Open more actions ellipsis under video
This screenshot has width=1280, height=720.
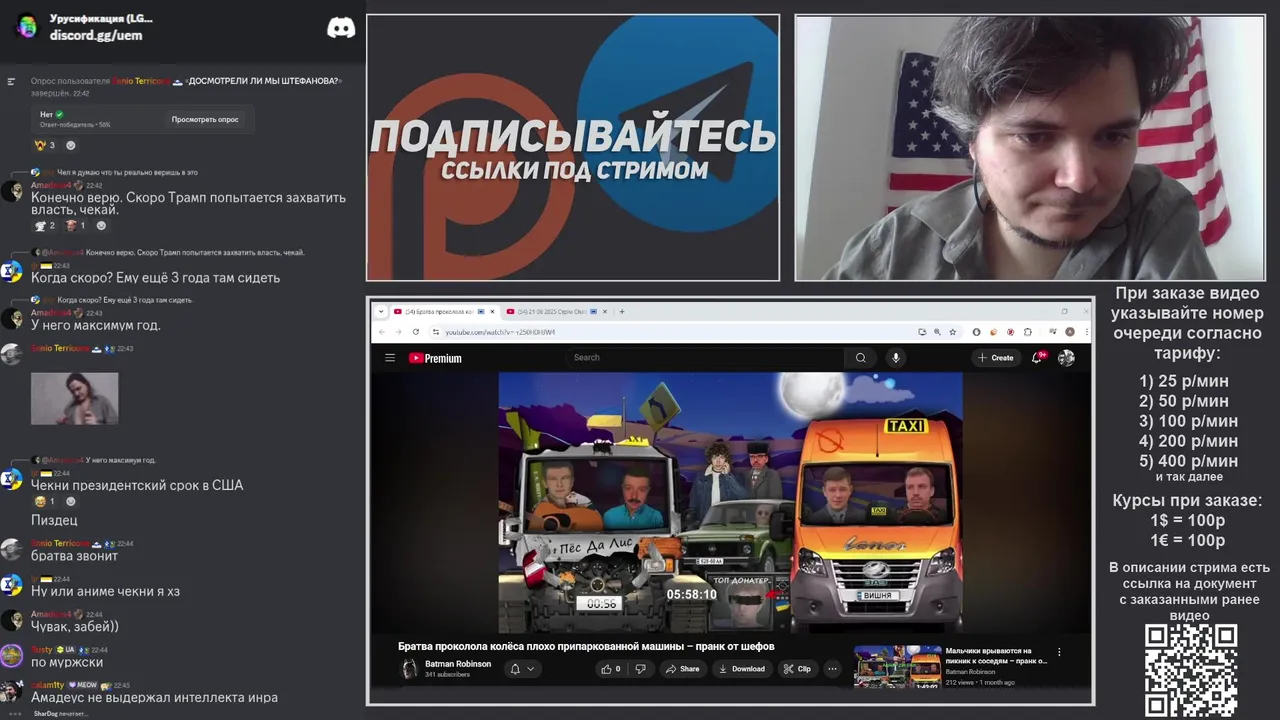point(832,669)
